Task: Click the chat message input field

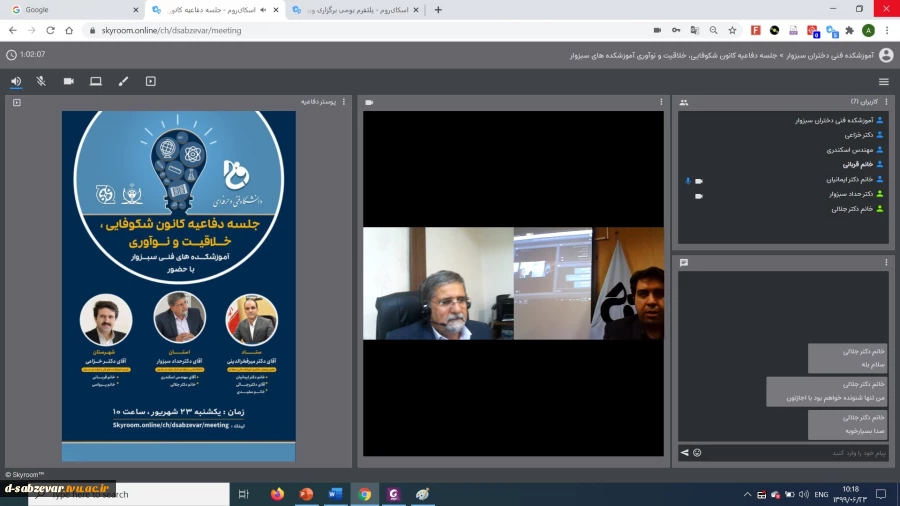Action: click(x=797, y=453)
